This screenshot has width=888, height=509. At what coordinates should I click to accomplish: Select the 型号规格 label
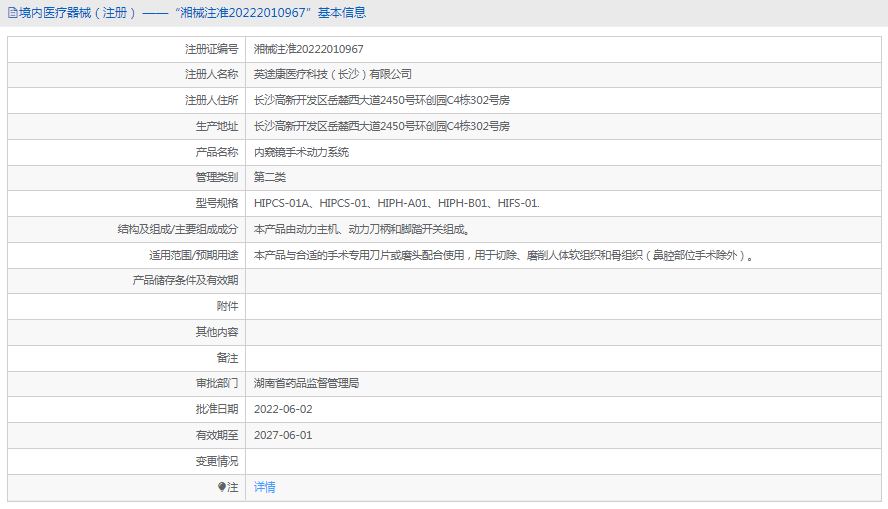click(x=217, y=203)
